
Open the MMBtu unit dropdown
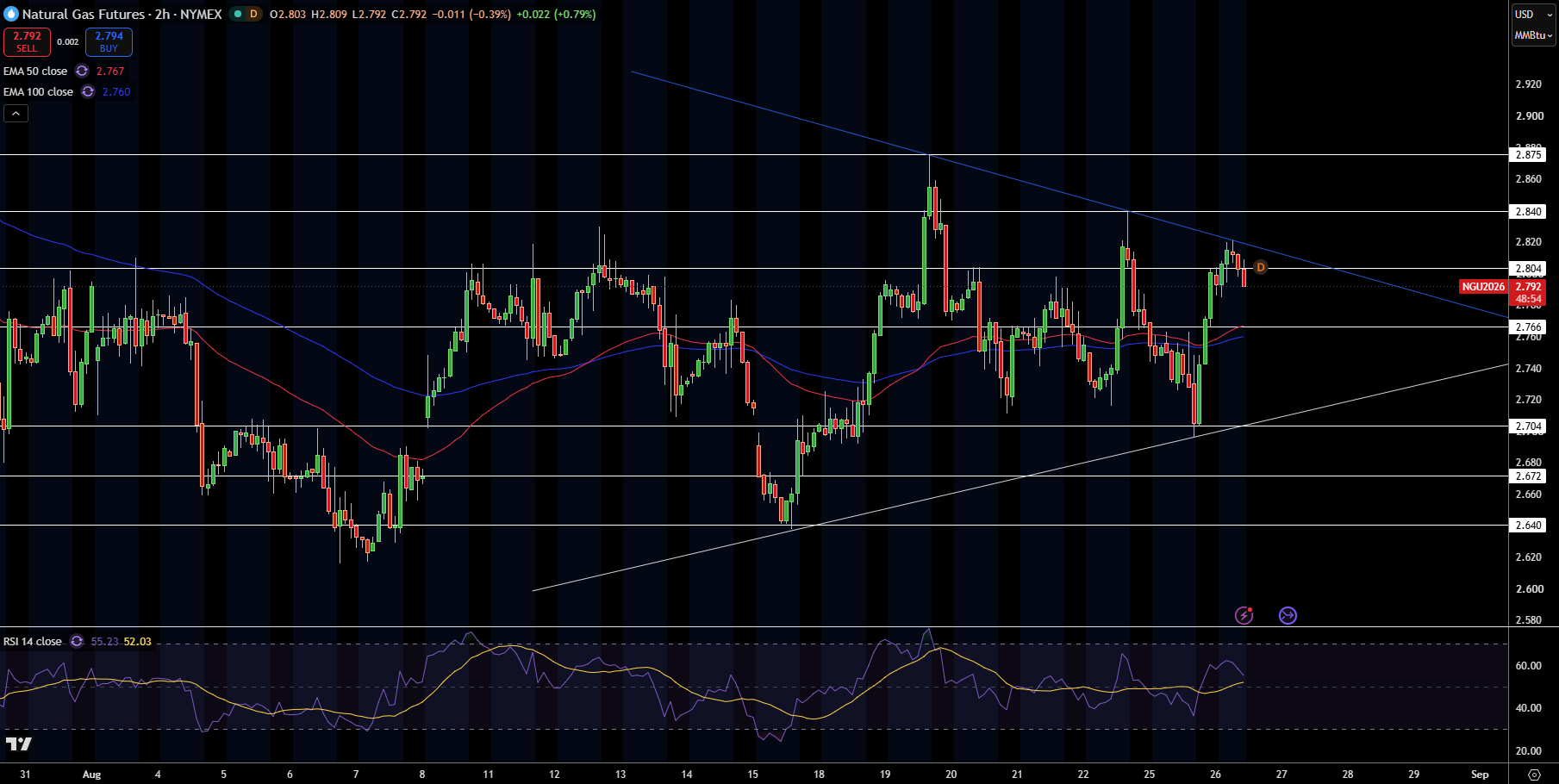point(1533,35)
